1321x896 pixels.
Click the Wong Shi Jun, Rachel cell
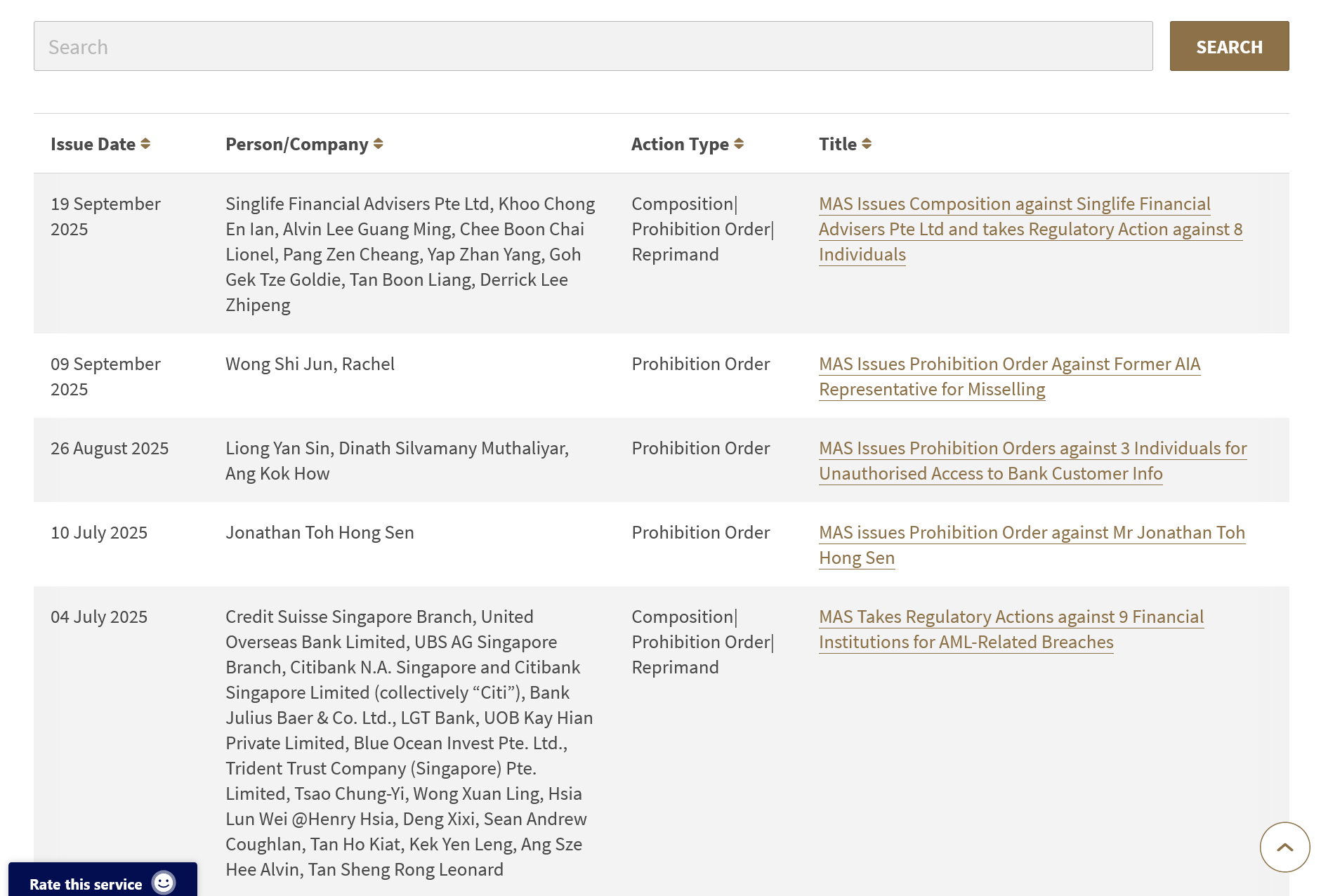coord(310,364)
